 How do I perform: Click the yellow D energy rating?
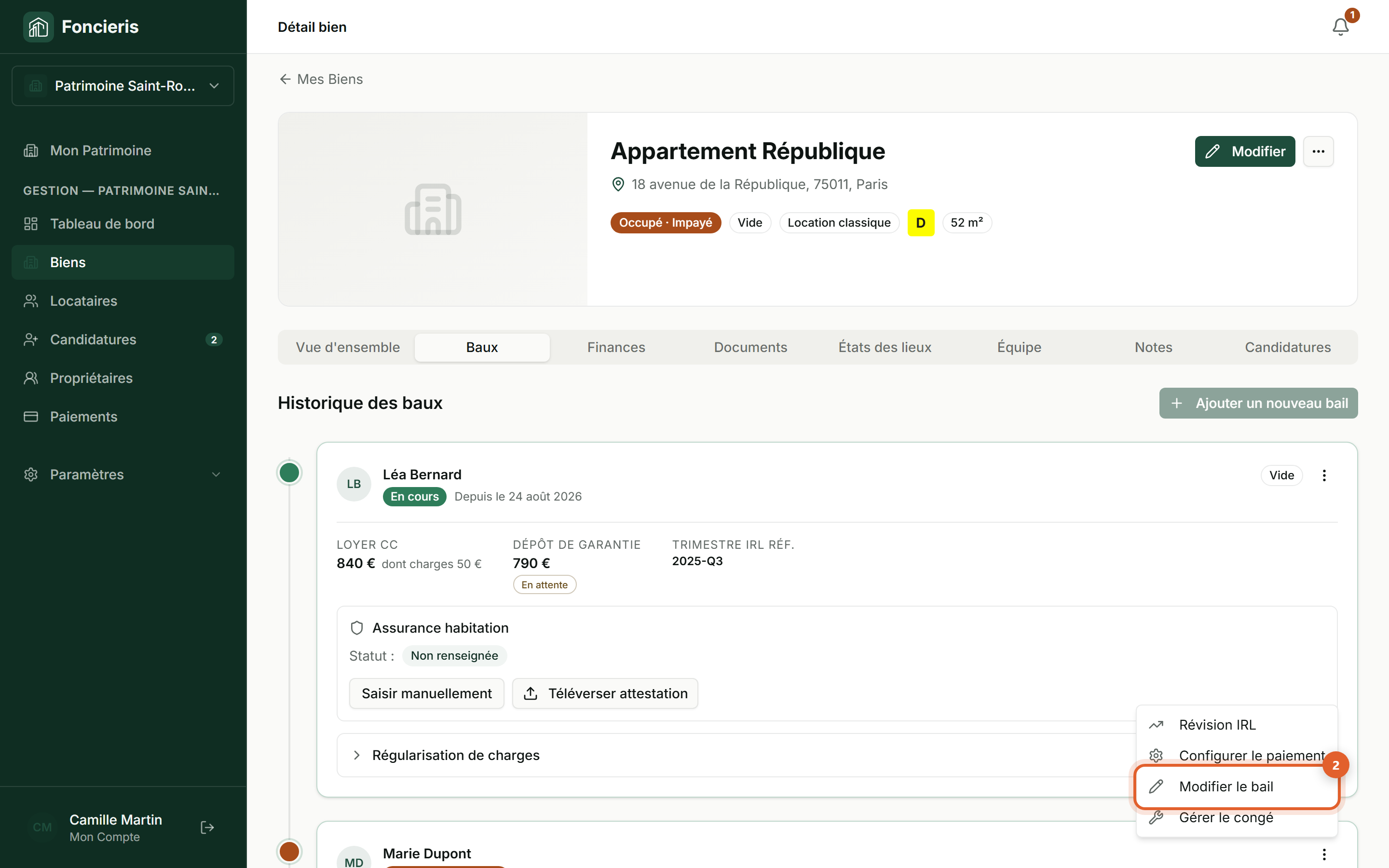(921, 223)
